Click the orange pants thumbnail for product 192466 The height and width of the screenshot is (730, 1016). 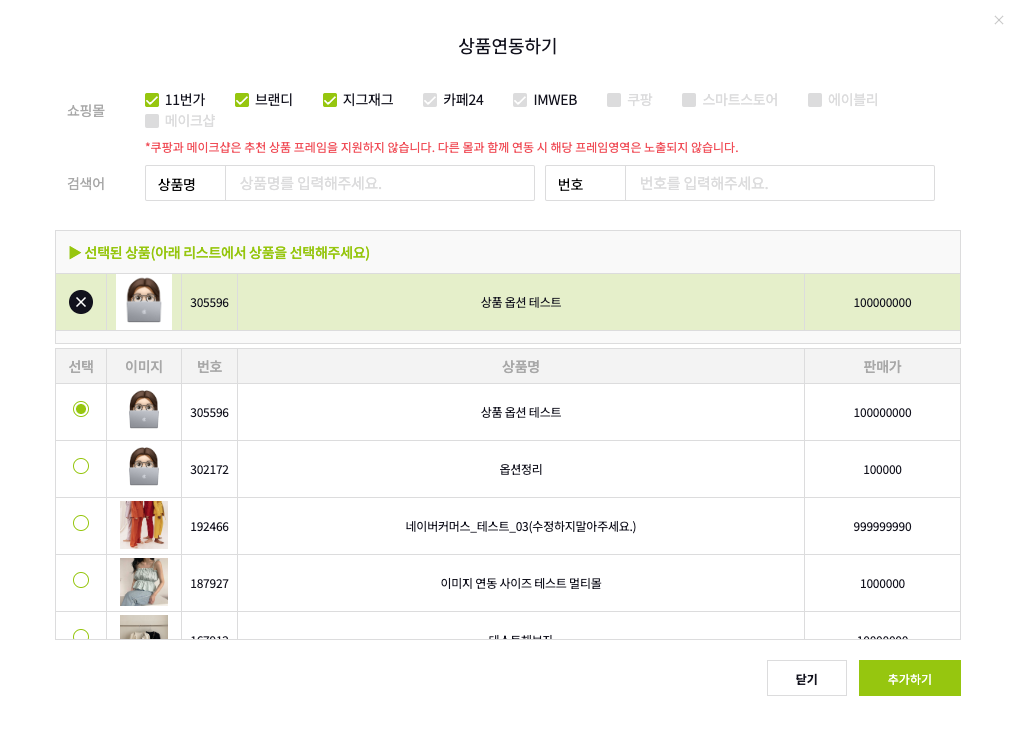tap(144, 526)
